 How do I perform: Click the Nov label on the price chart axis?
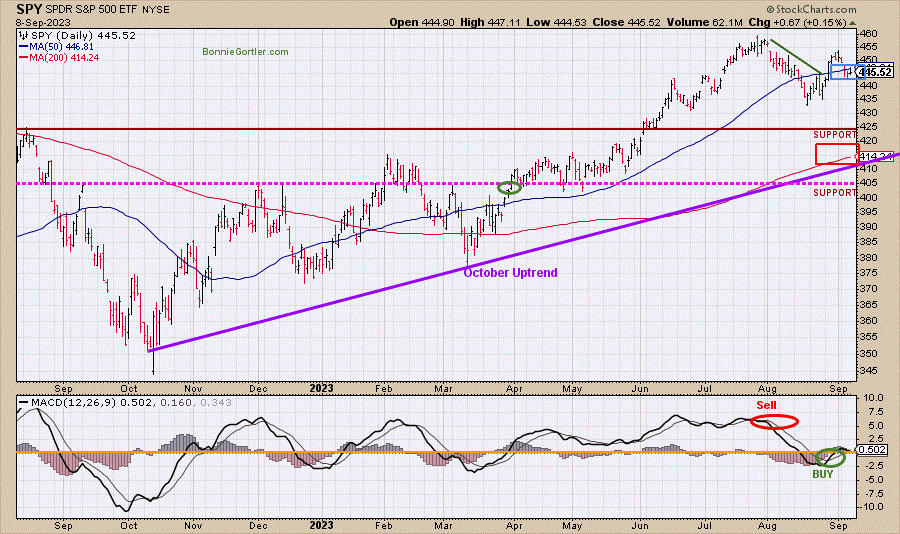(193, 389)
